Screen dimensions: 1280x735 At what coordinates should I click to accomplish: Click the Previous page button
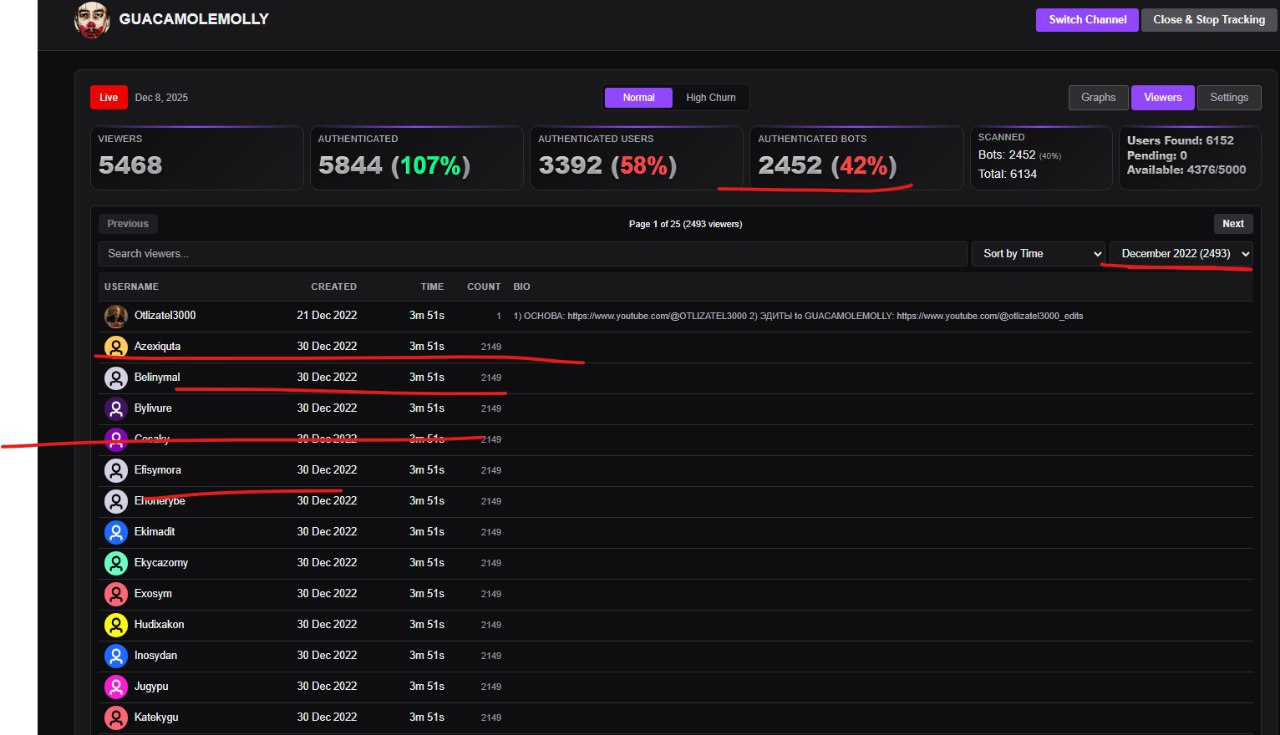click(x=128, y=224)
